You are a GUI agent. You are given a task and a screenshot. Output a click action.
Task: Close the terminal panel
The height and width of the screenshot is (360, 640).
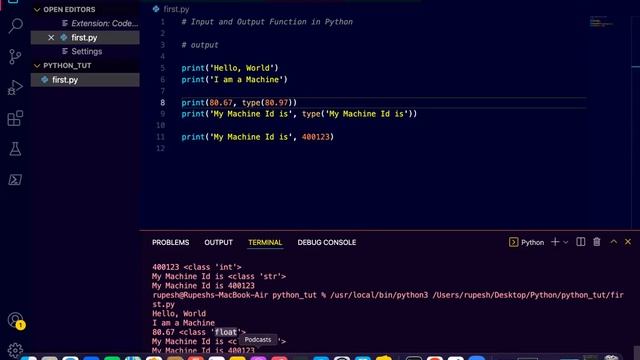click(628, 242)
